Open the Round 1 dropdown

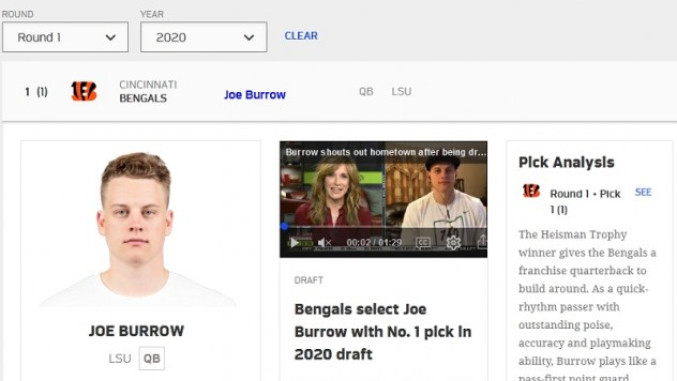65,37
